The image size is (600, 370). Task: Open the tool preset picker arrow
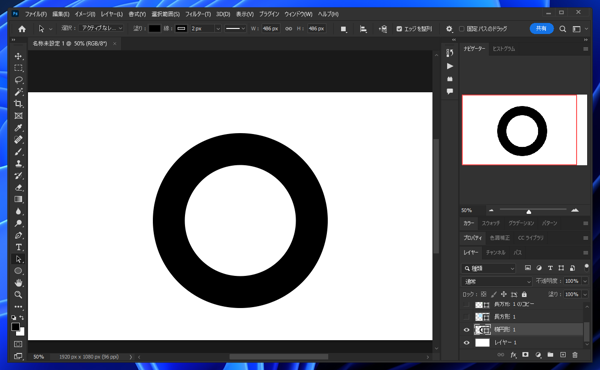pyautogui.click(x=51, y=29)
